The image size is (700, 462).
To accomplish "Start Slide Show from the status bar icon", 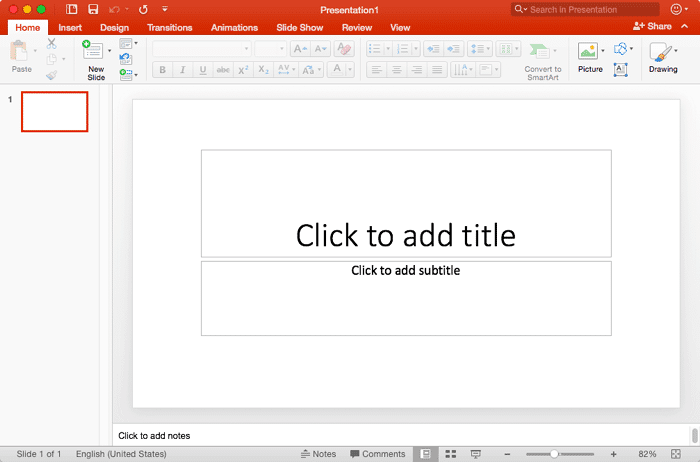I will click(476, 454).
